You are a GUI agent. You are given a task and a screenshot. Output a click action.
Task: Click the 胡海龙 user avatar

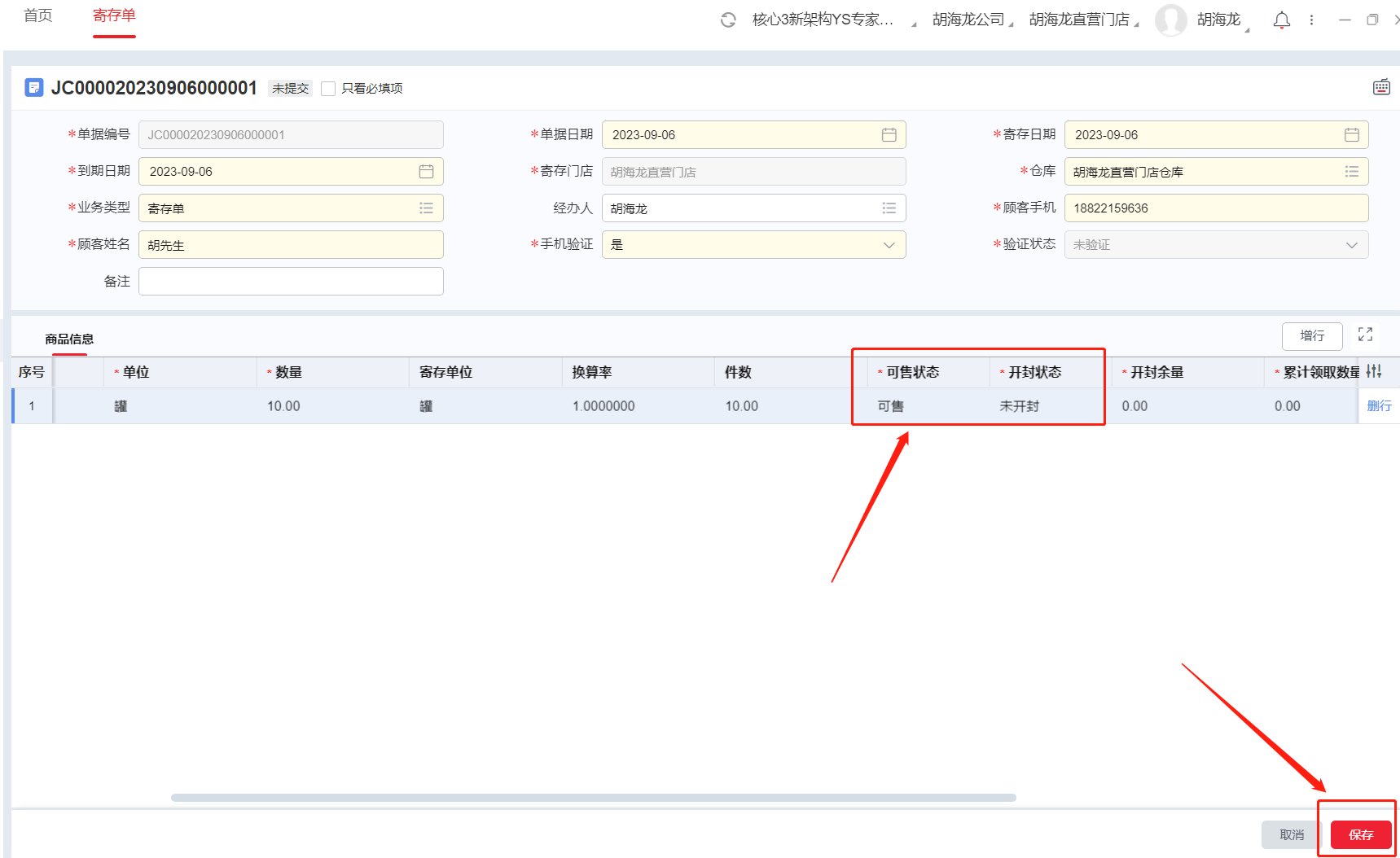pyautogui.click(x=1171, y=20)
